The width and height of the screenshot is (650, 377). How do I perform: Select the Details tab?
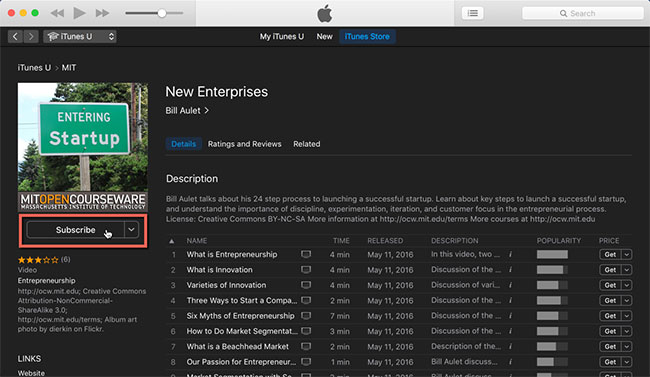[184, 144]
